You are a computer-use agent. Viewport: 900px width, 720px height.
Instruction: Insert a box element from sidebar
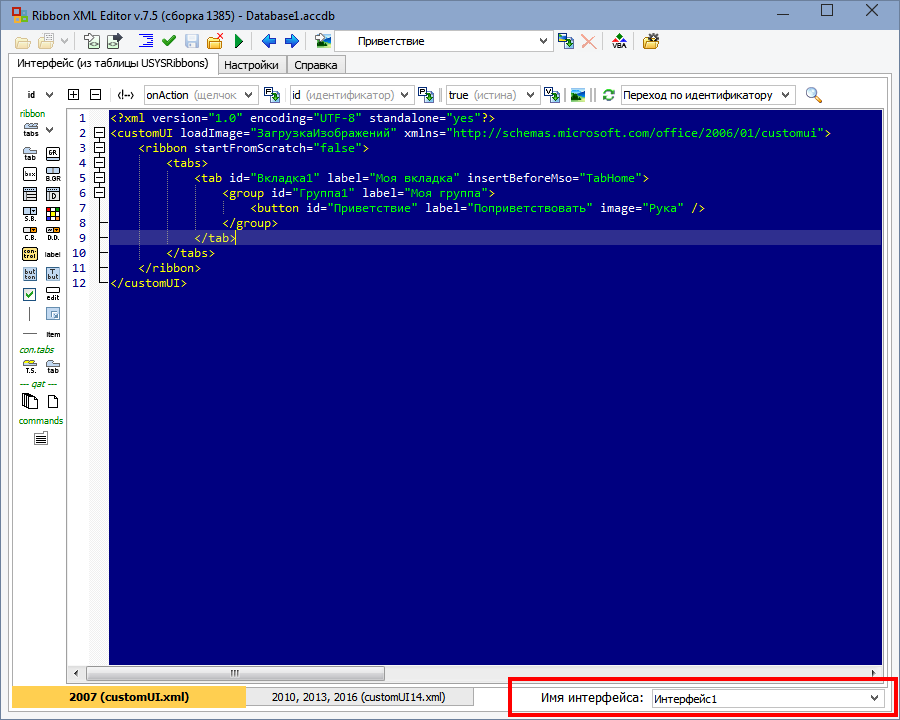tap(30, 174)
